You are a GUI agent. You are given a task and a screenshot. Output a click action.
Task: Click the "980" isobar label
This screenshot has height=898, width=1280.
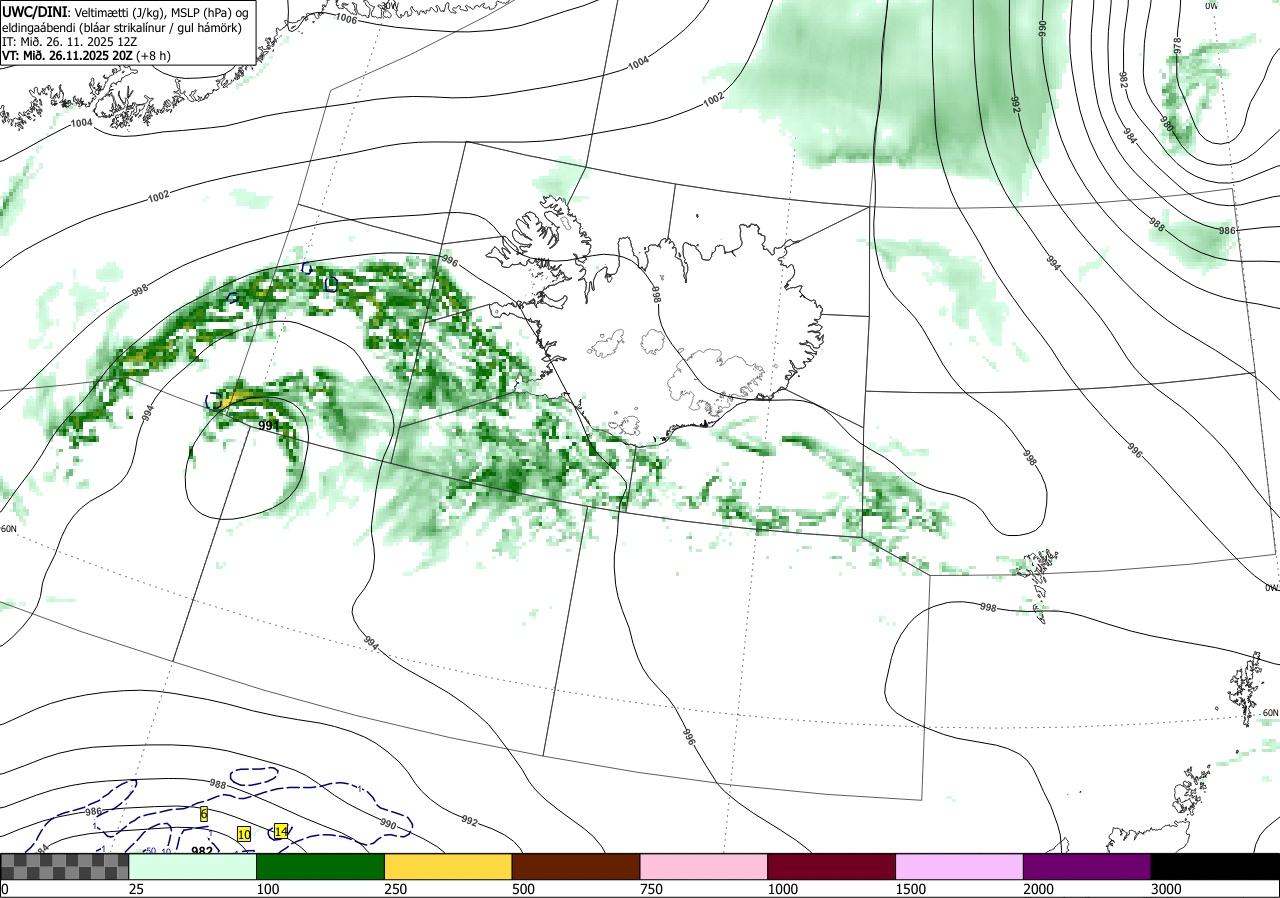tap(1166, 123)
